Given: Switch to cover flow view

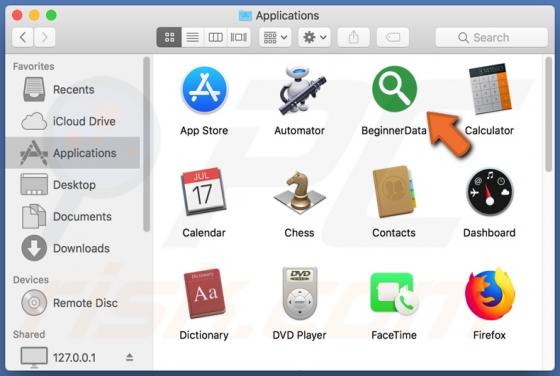Looking at the screenshot, I should tap(239, 37).
